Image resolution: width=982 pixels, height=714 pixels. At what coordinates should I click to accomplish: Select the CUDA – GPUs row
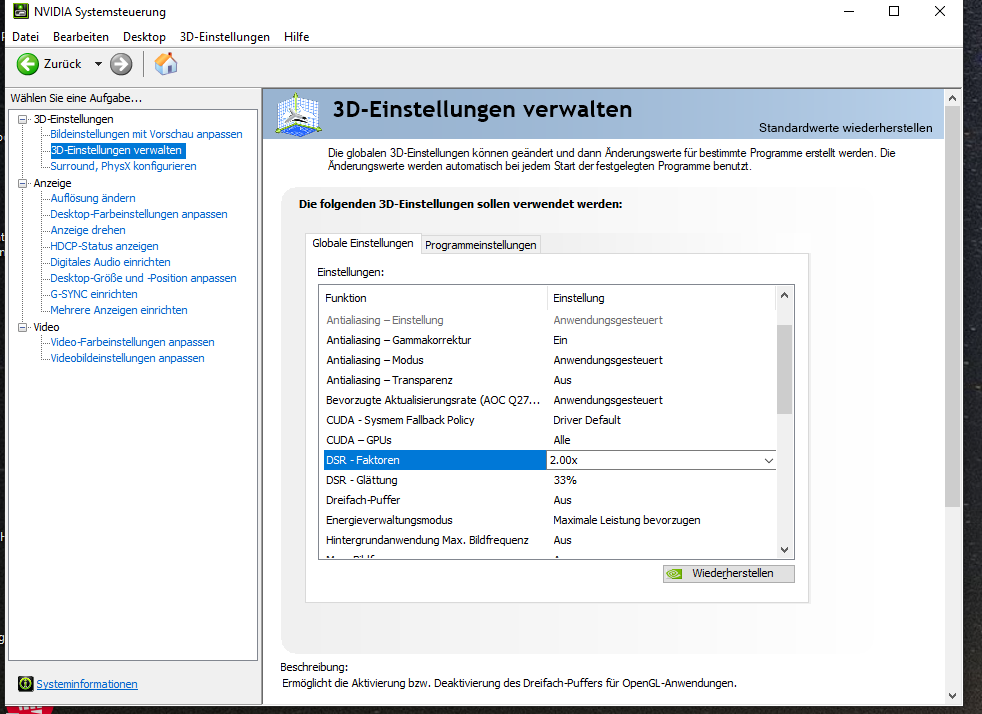(x=549, y=440)
